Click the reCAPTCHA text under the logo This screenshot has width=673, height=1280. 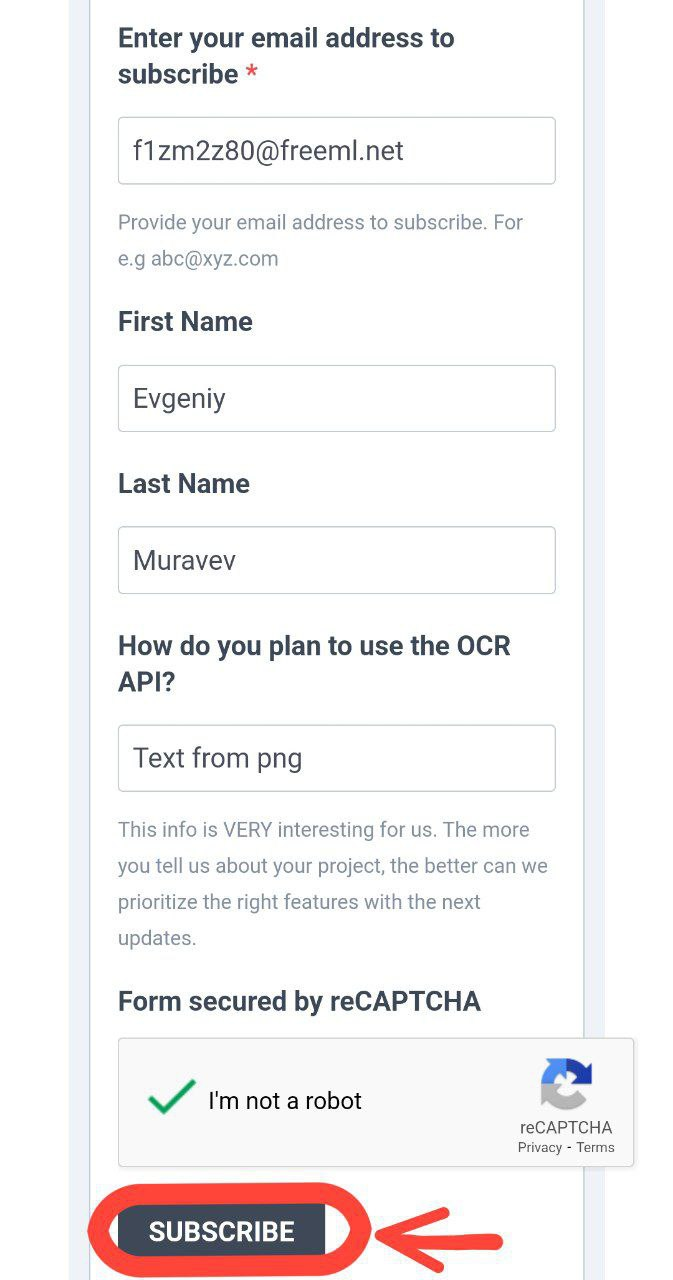click(566, 1127)
